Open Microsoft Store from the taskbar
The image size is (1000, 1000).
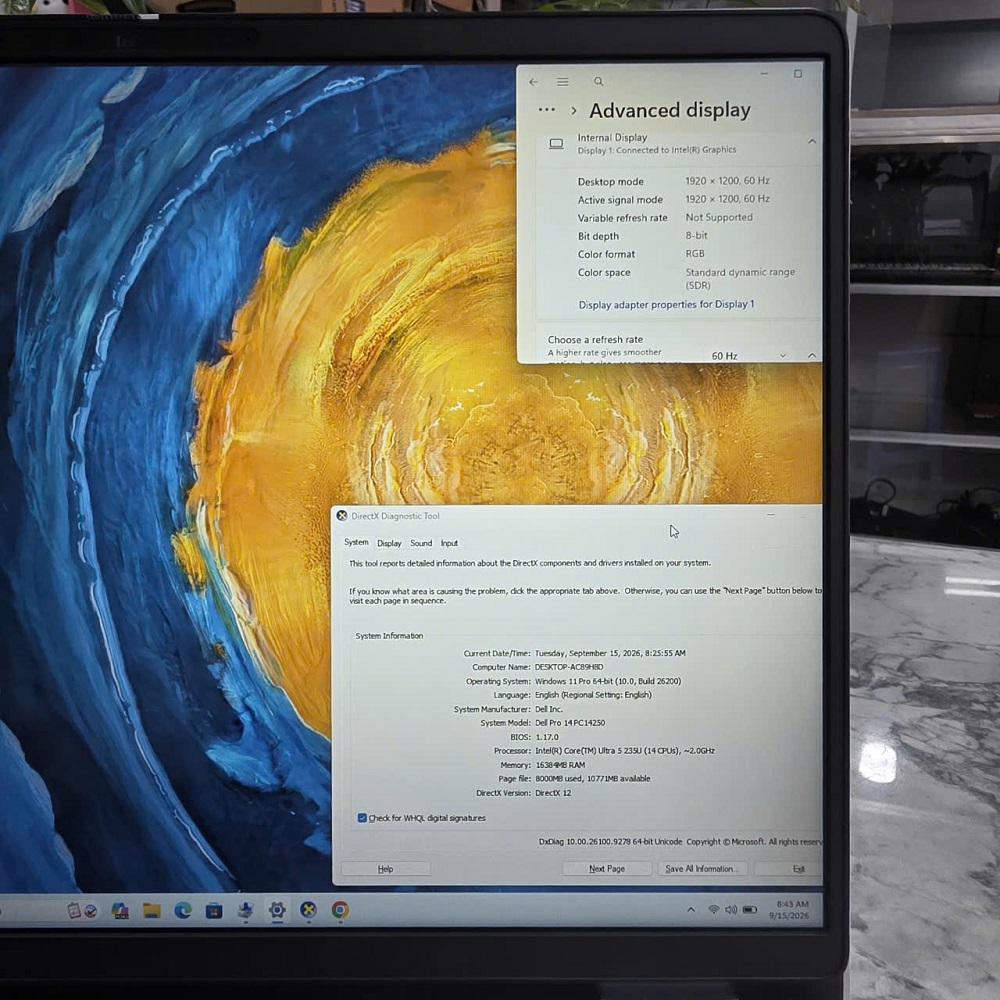(x=214, y=911)
